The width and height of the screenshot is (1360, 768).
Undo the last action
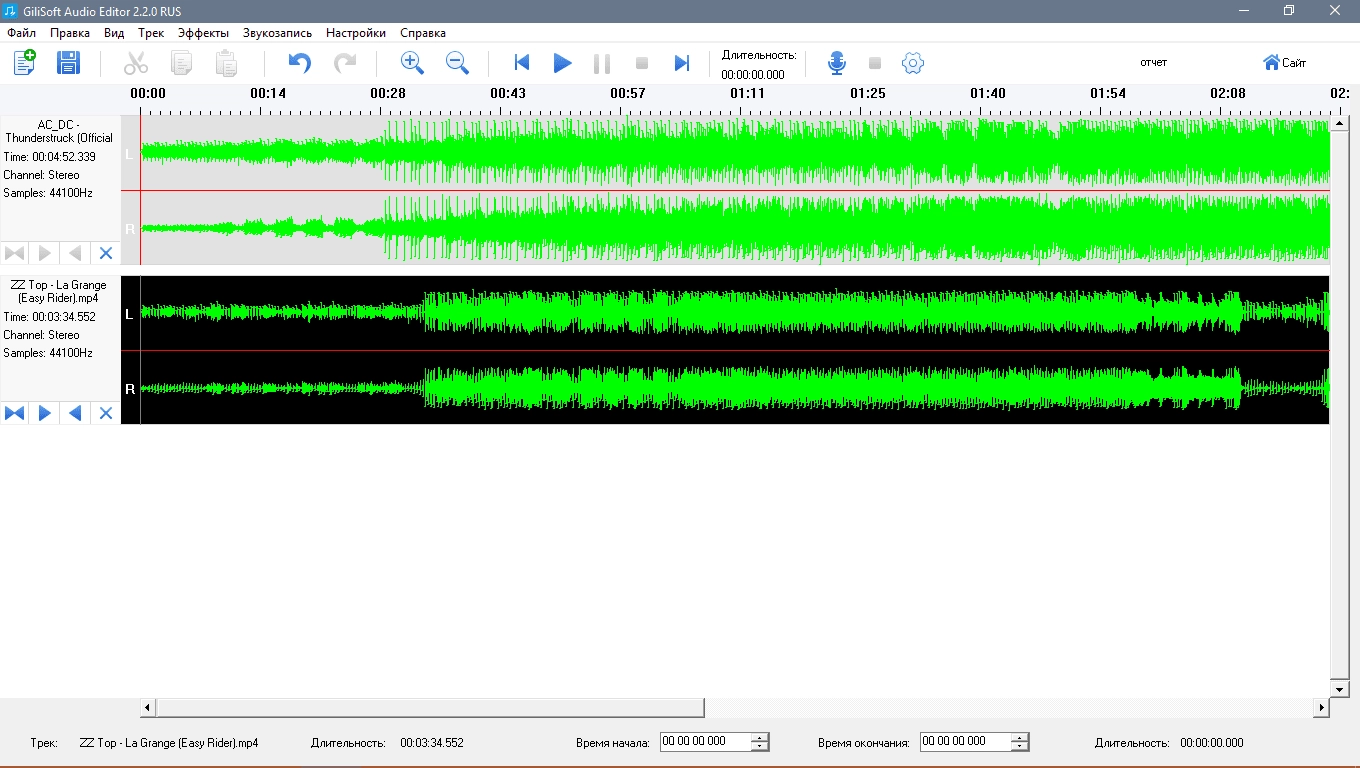(299, 63)
